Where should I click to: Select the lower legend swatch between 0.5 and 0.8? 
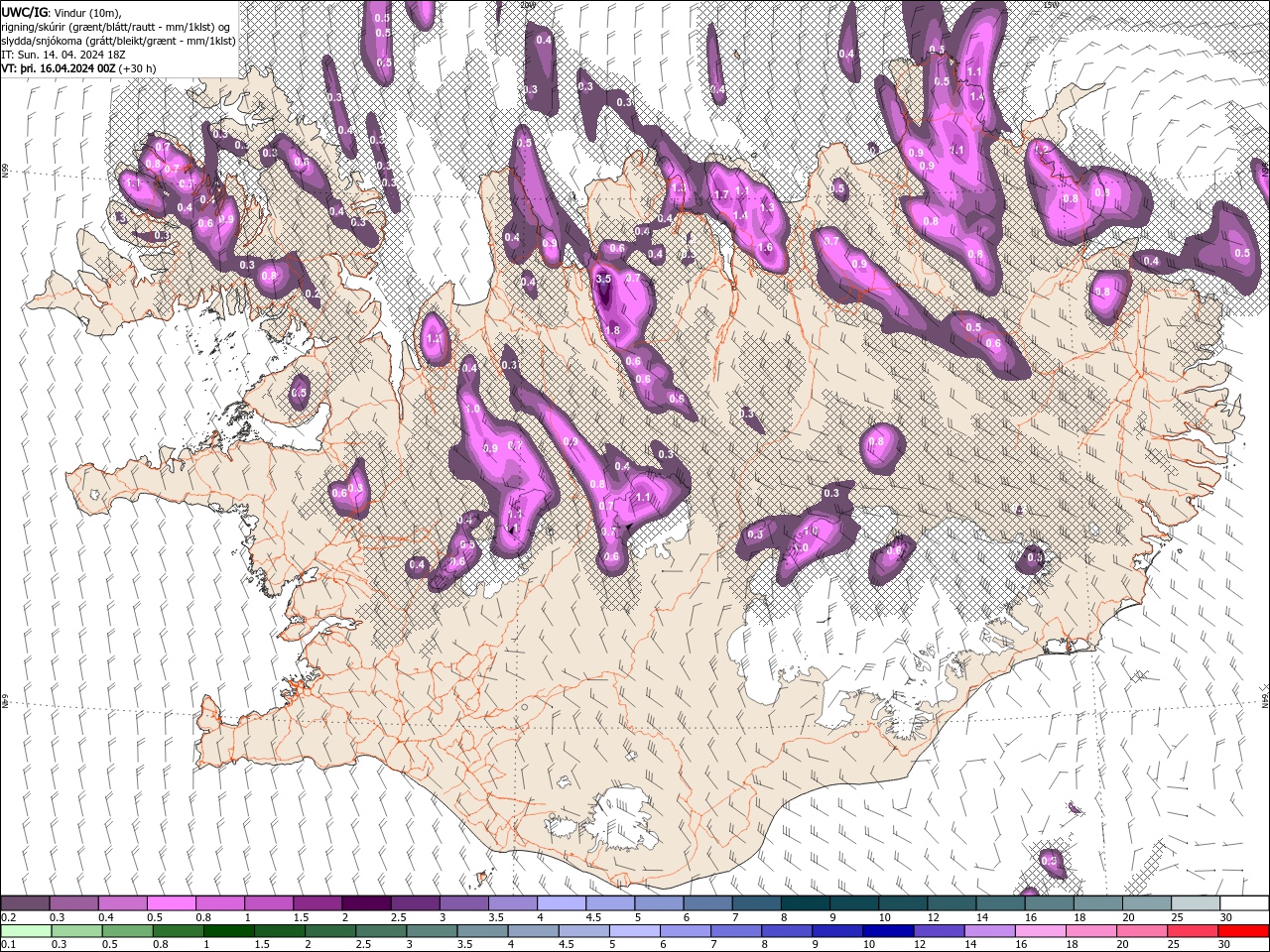click(x=128, y=931)
